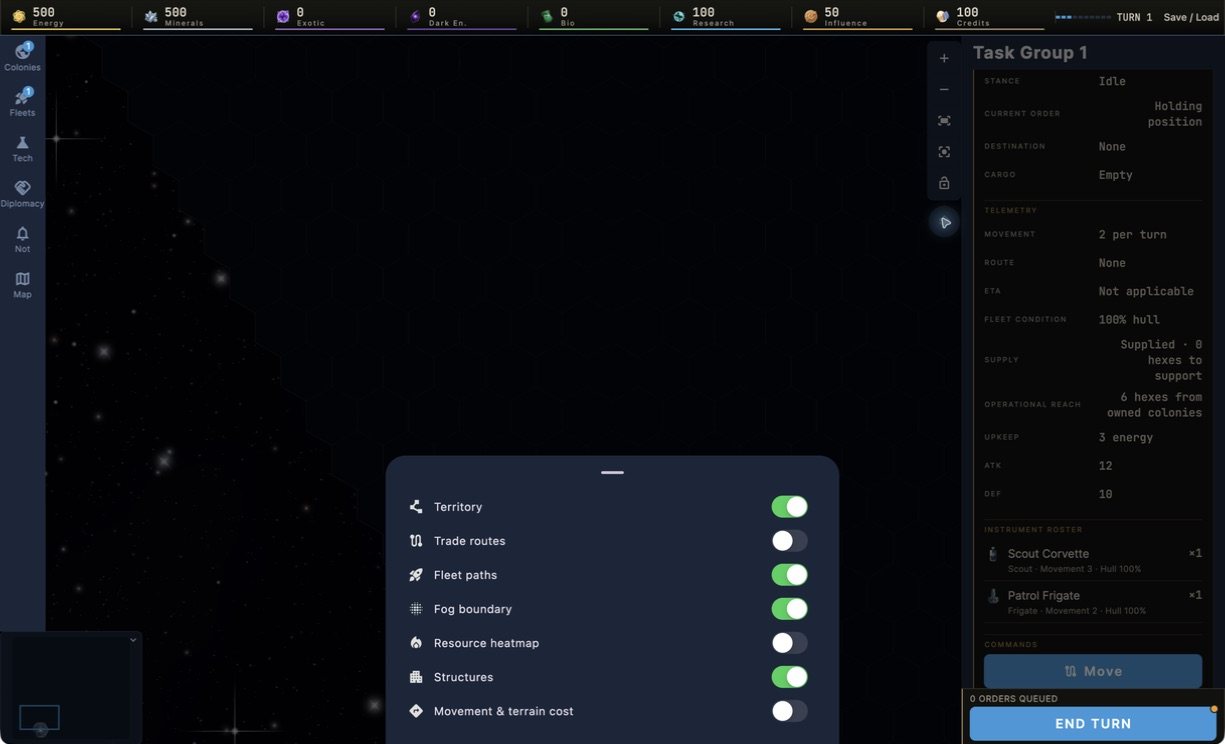This screenshot has width=1225, height=744.
Task: Open the Notifications bell panel
Action: coord(22,239)
